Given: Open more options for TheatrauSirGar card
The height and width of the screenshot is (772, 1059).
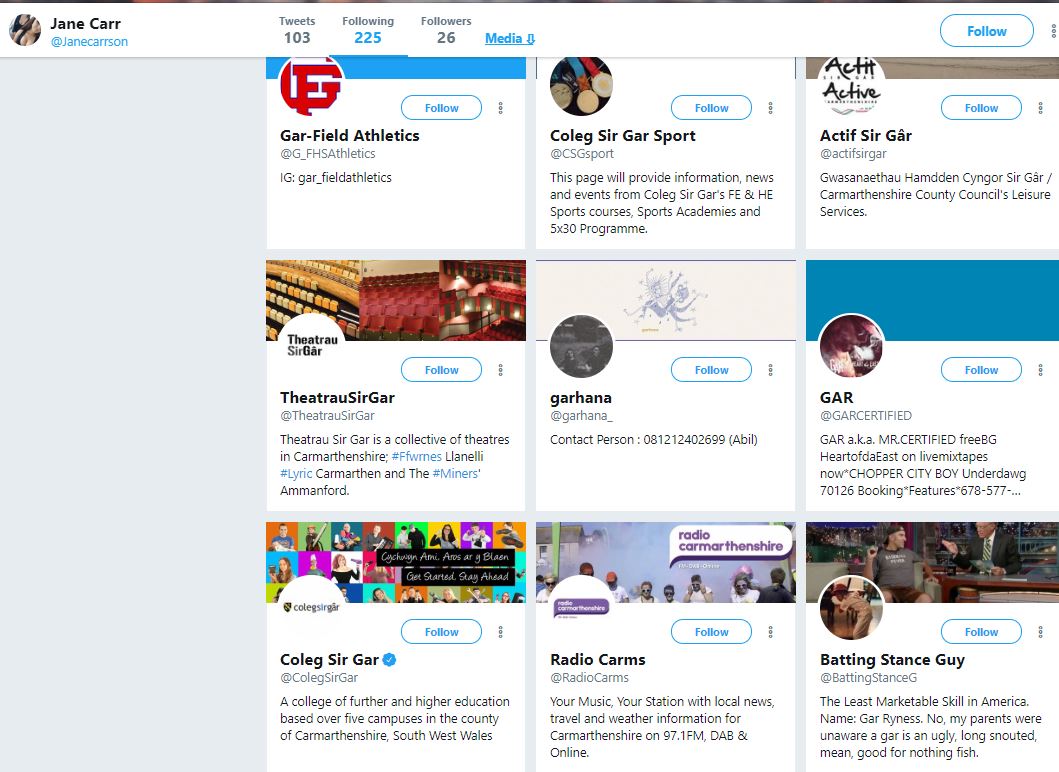Looking at the screenshot, I should pyautogui.click(x=500, y=370).
